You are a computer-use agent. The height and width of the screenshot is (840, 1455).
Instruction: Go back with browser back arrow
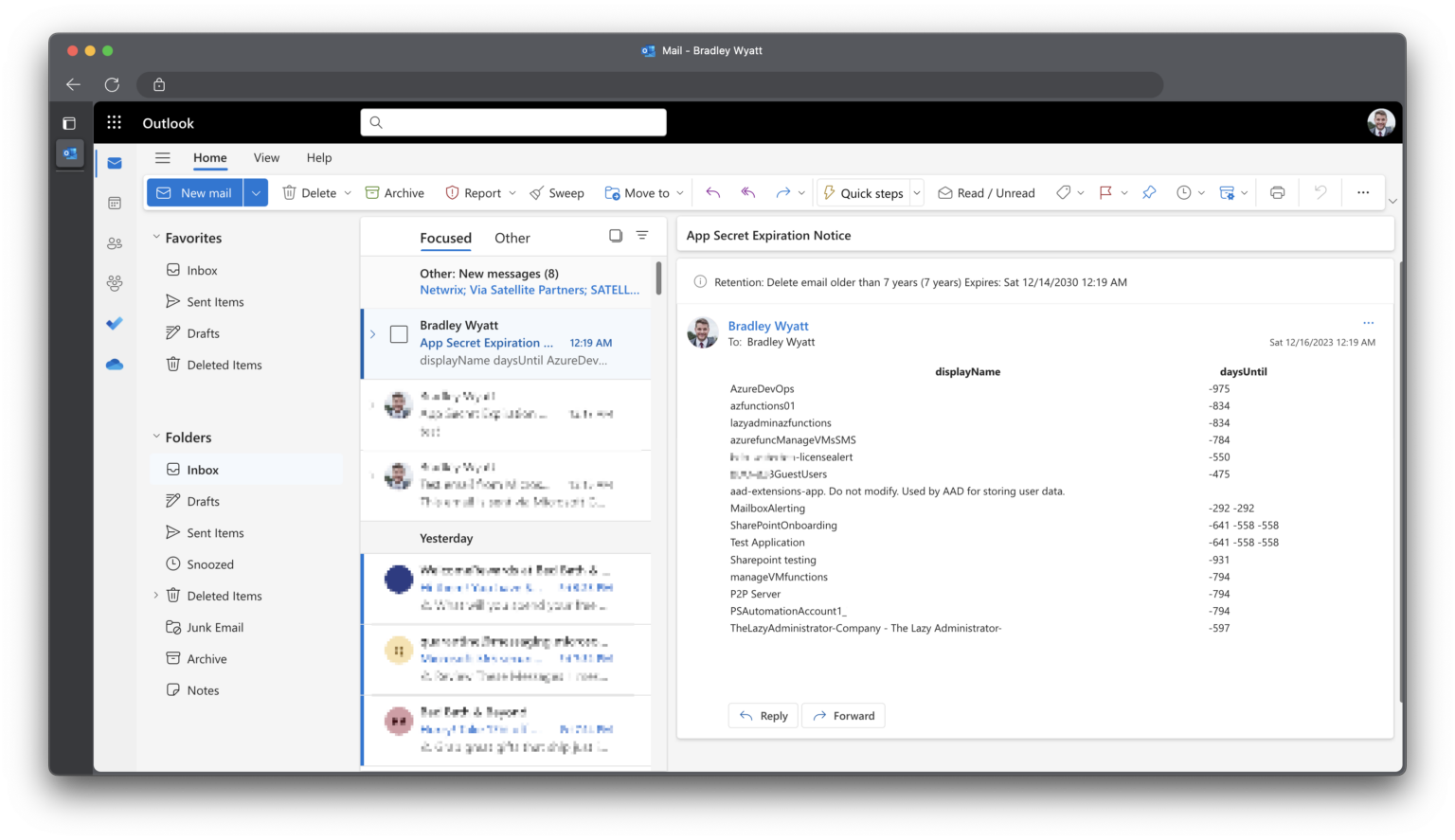coord(73,84)
